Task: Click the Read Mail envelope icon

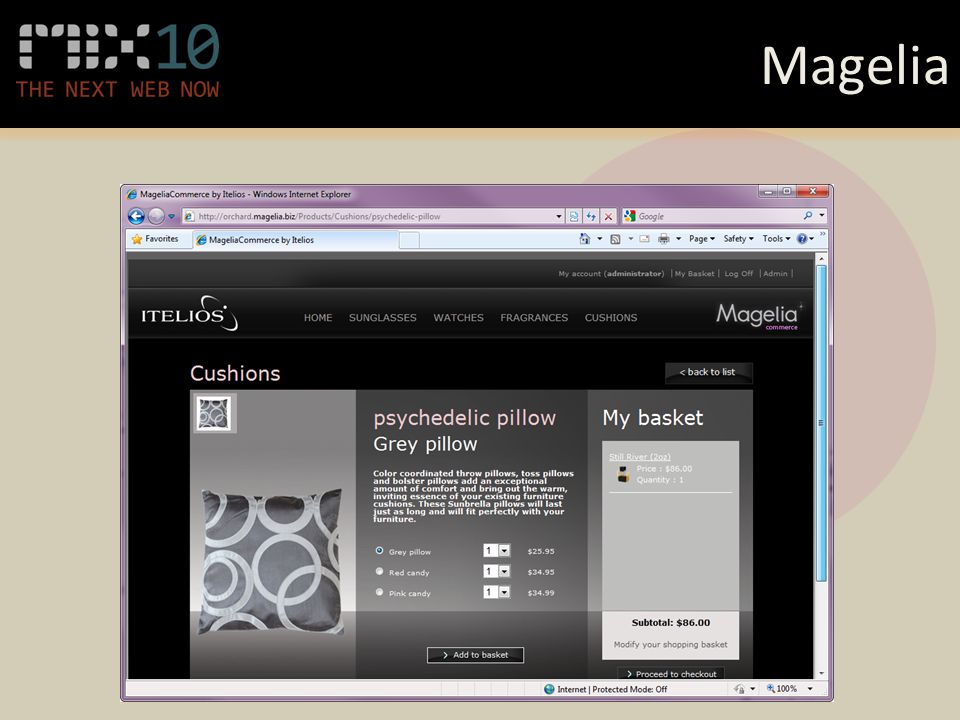Action: point(645,239)
